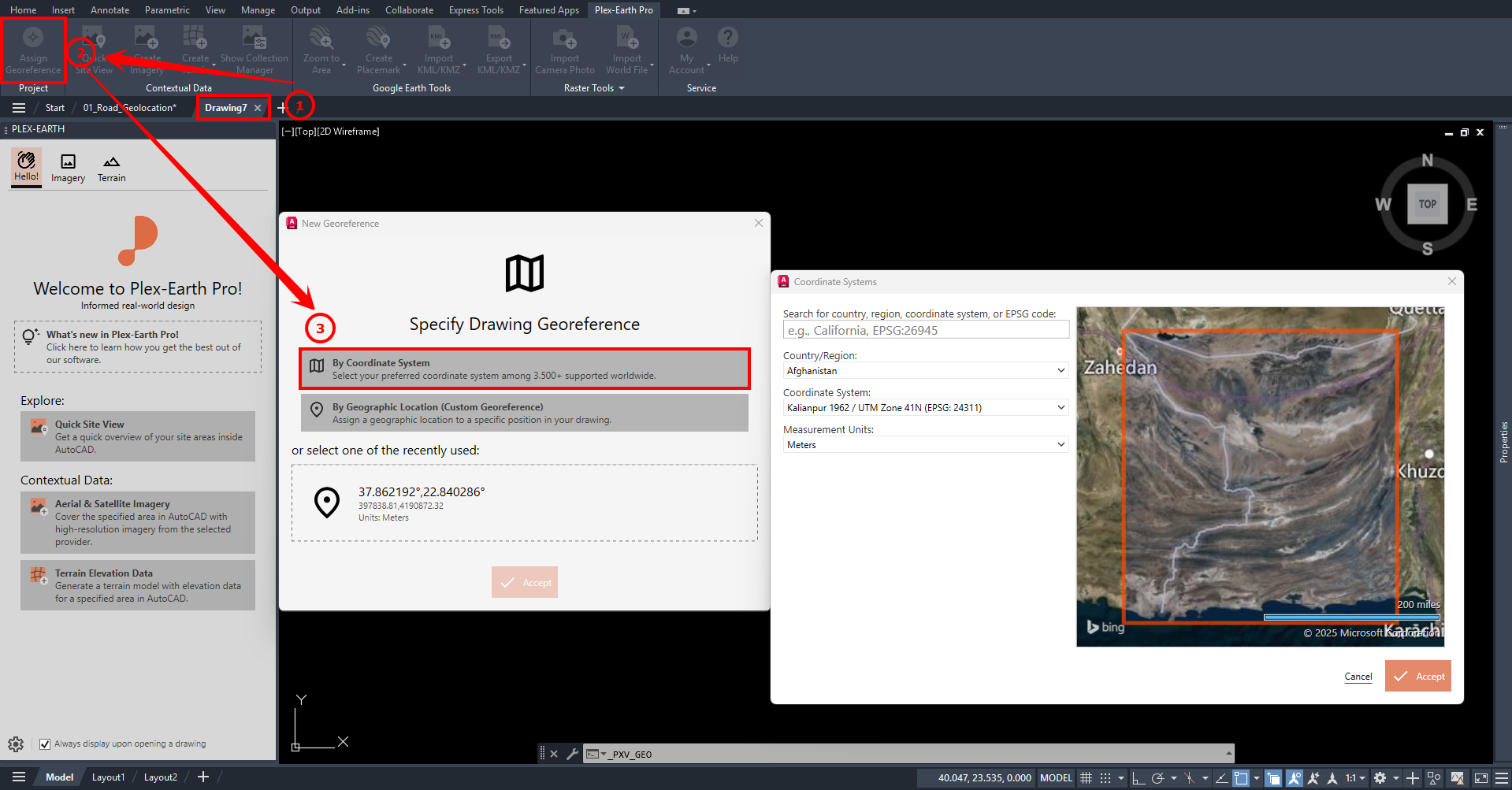The image size is (1512, 790).
Task: Click command line customize wrench icon
Action: 572,754
